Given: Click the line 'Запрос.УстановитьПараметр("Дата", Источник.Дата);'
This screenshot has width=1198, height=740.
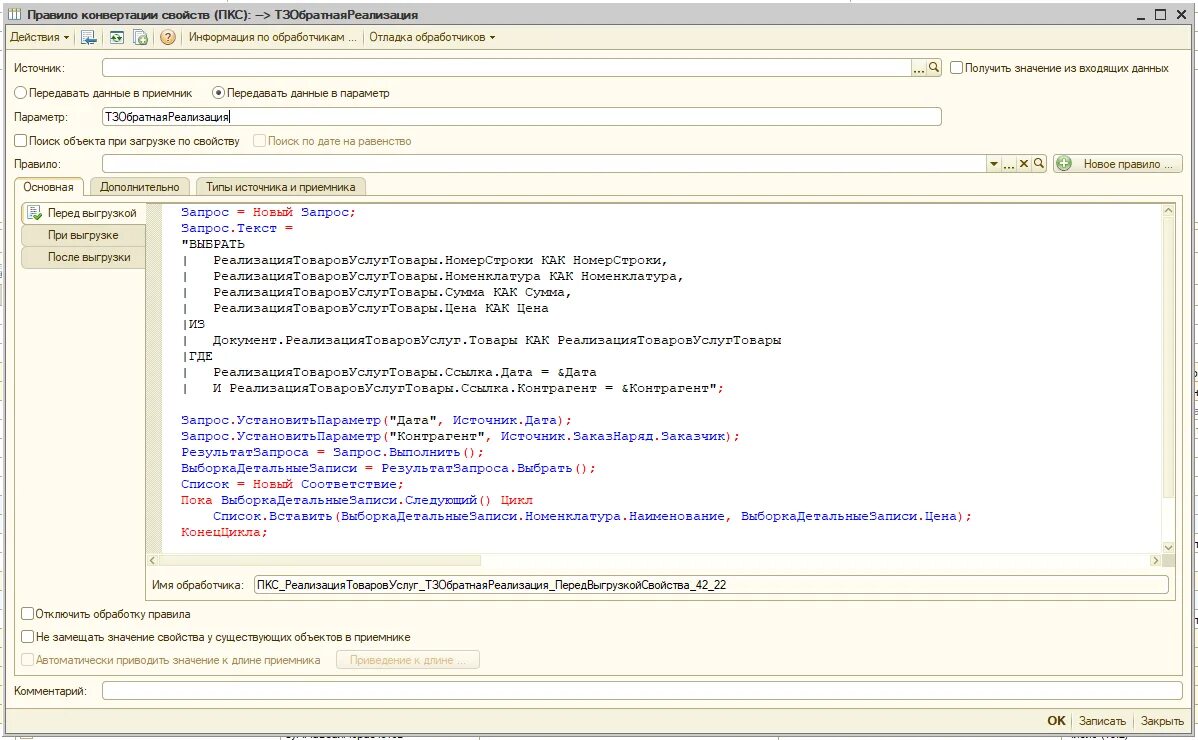Looking at the screenshot, I should tap(376, 420).
